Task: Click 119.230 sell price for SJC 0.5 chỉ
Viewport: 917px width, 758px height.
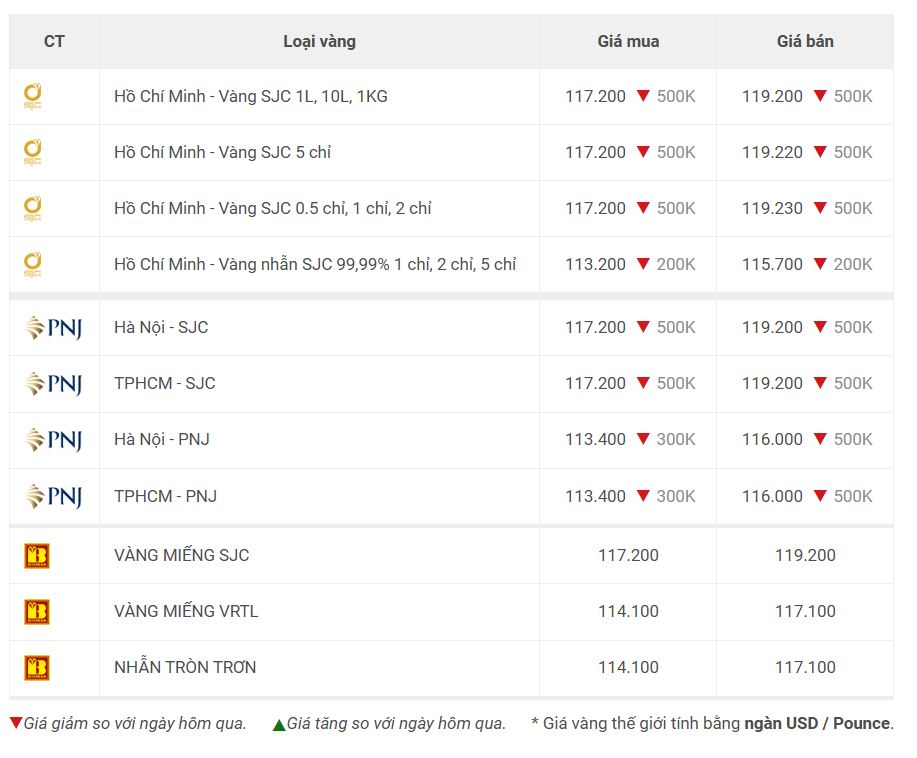Action: pyautogui.click(x=772, y=208)
